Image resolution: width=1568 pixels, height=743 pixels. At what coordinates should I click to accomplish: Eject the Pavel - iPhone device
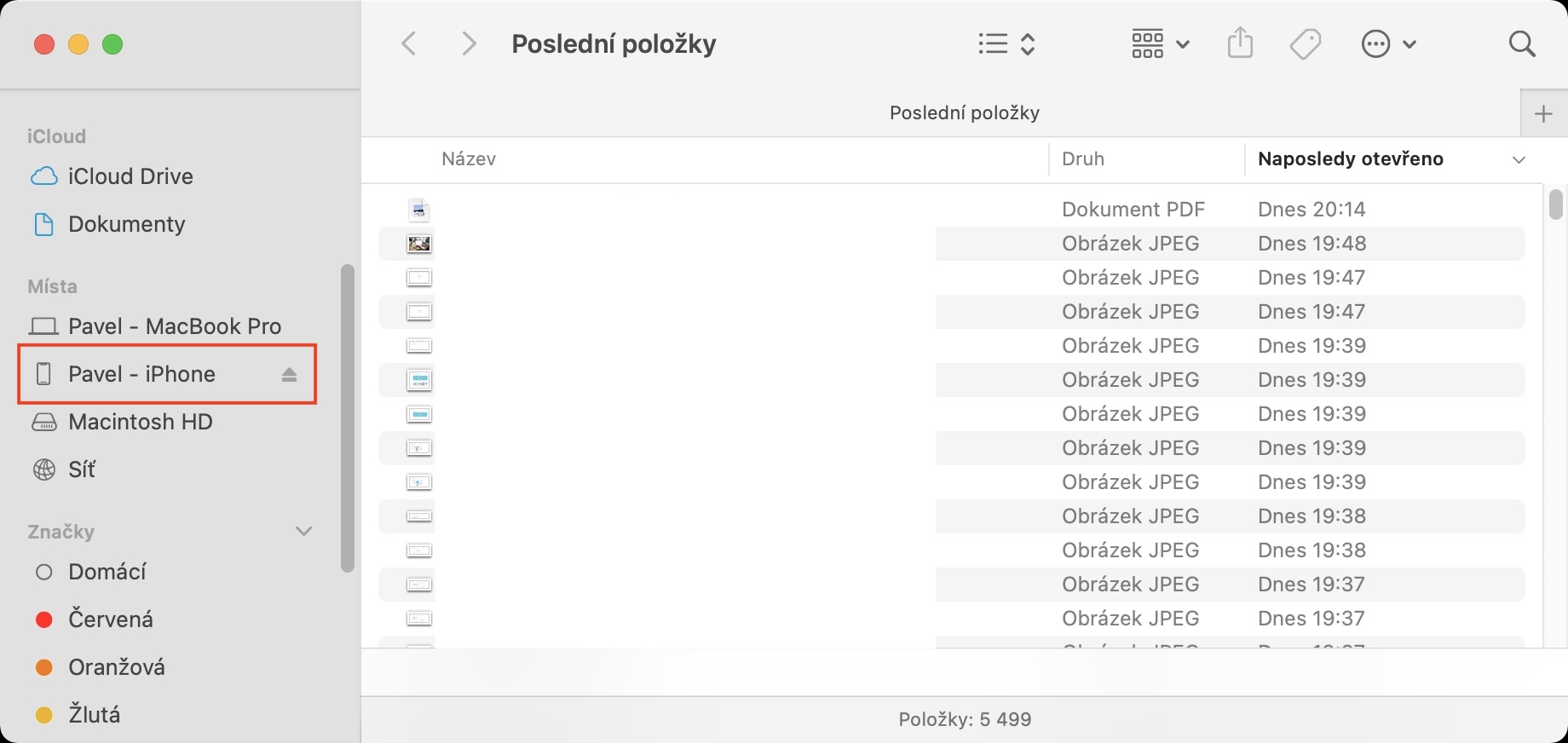[289, 374]
